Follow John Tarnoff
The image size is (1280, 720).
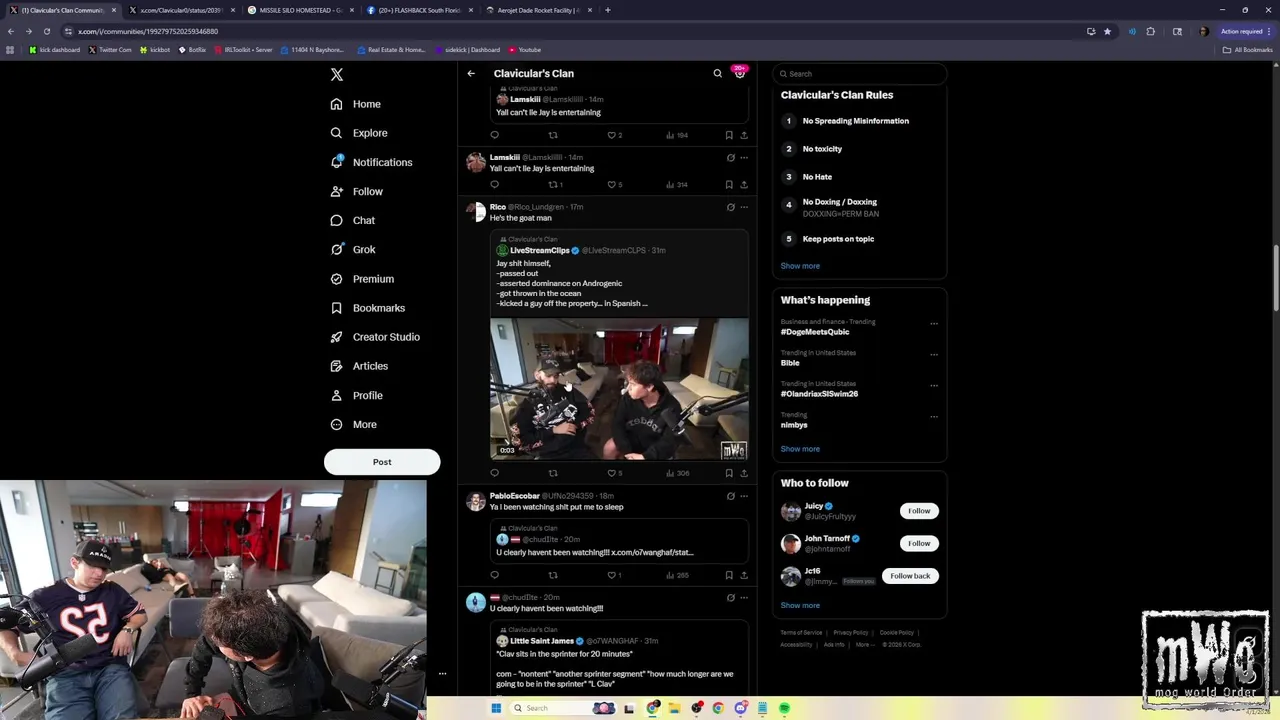pyautogui.click(x=919, y=543)
